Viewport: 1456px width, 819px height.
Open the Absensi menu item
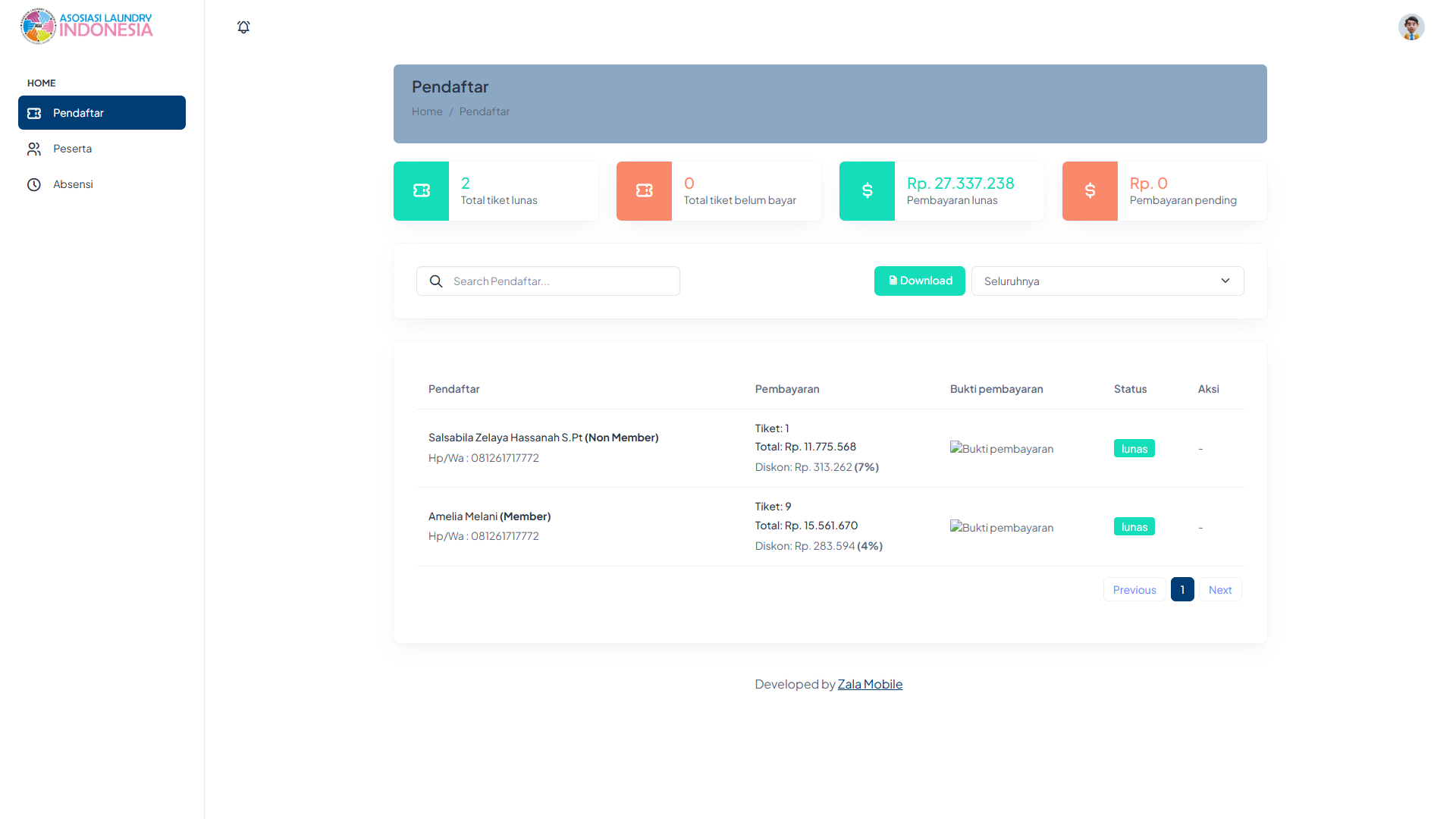[x=102, y=184]
